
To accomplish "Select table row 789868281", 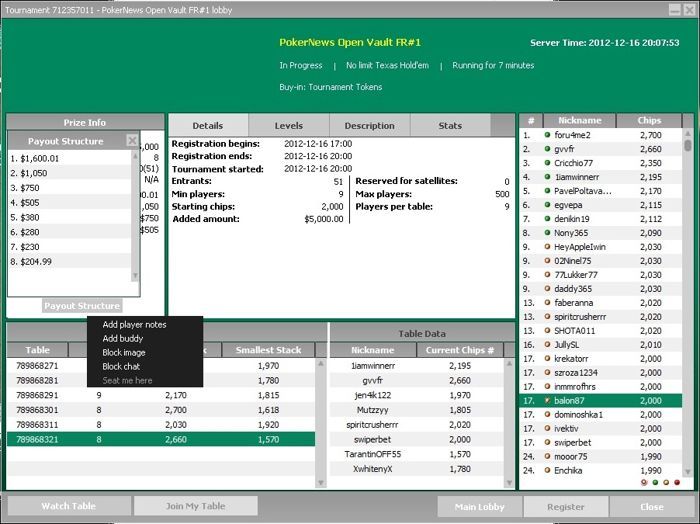I will 161,380.
